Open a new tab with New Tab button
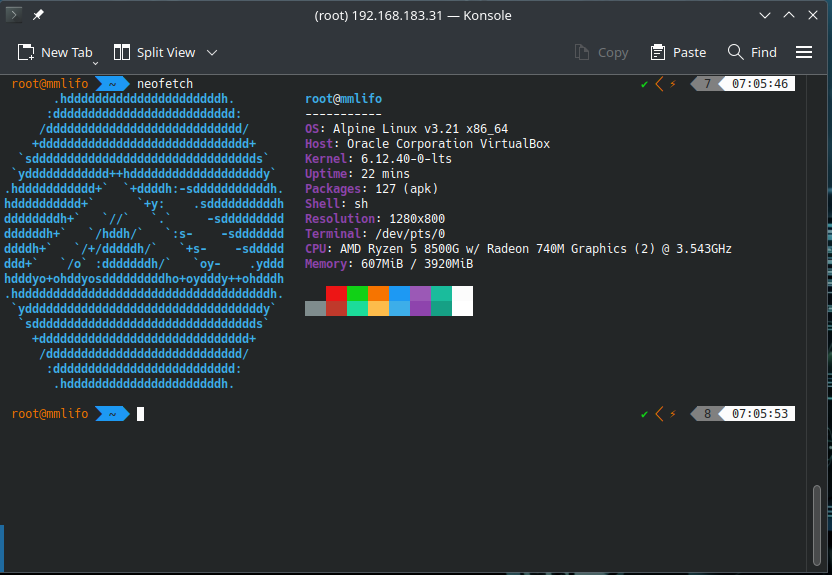 (55, 52)
